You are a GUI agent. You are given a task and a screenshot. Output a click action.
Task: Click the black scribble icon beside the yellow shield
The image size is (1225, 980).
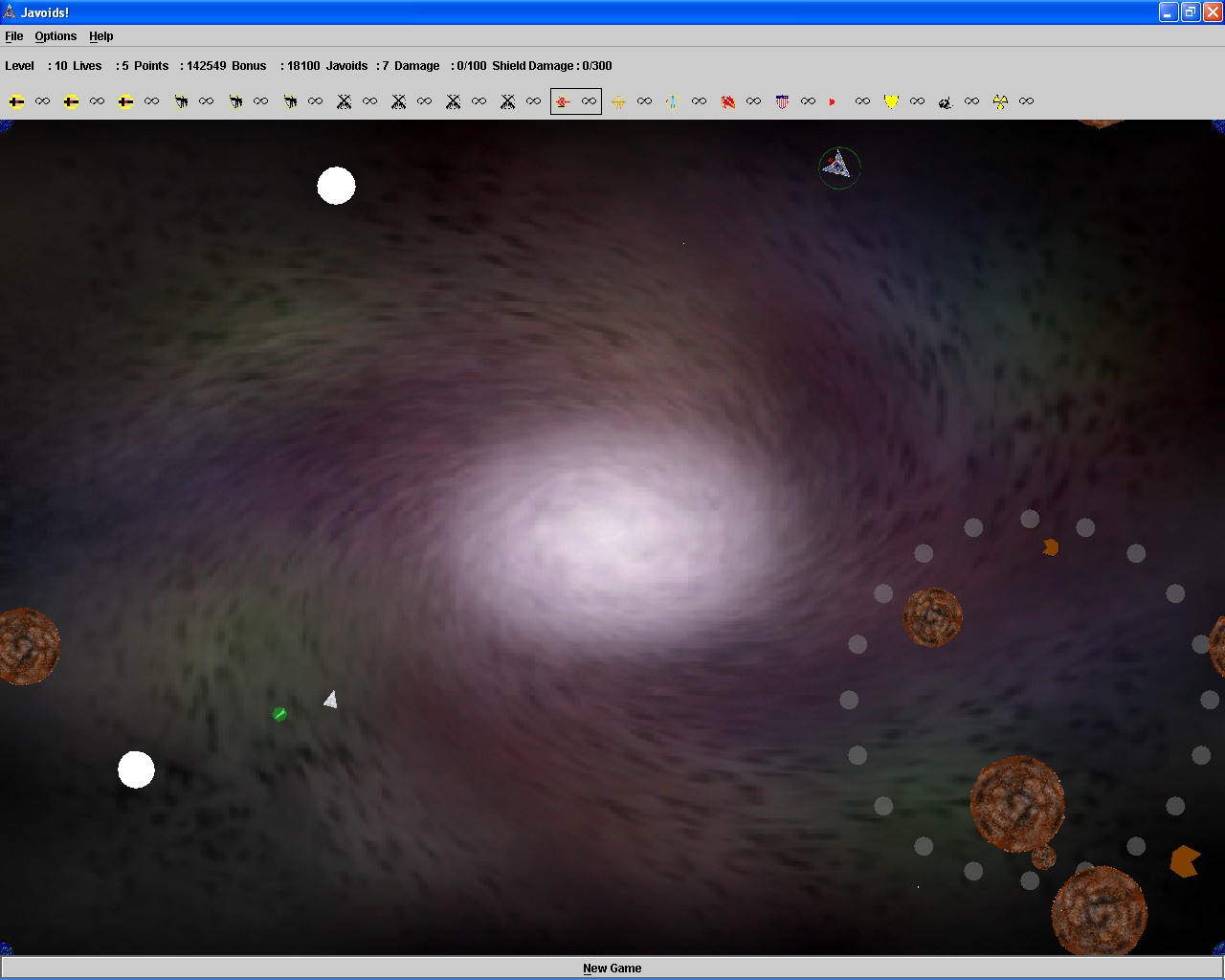[946, 101]
